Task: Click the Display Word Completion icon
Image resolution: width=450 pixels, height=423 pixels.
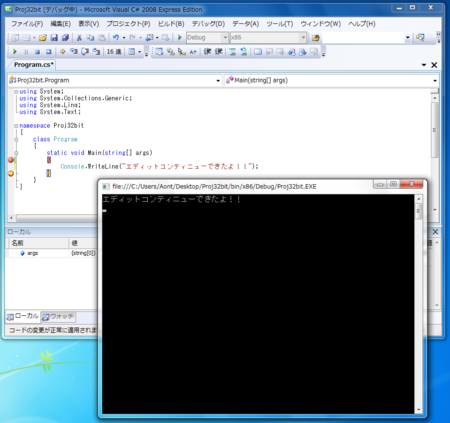Action: click(x=193, y=52)
